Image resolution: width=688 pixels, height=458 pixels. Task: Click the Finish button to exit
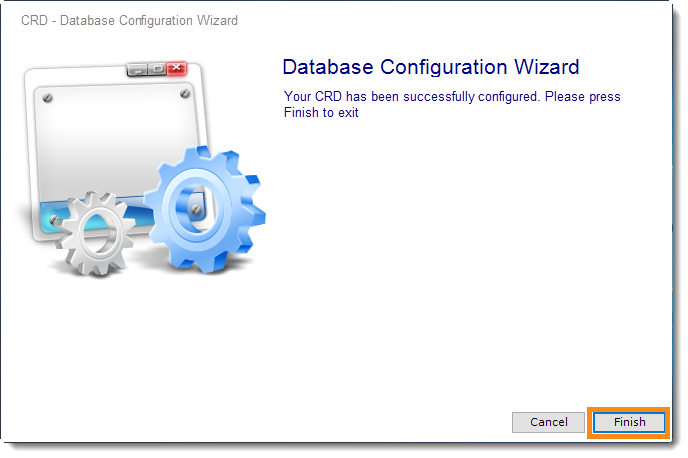pyautogui.click(x=629, y=422)
